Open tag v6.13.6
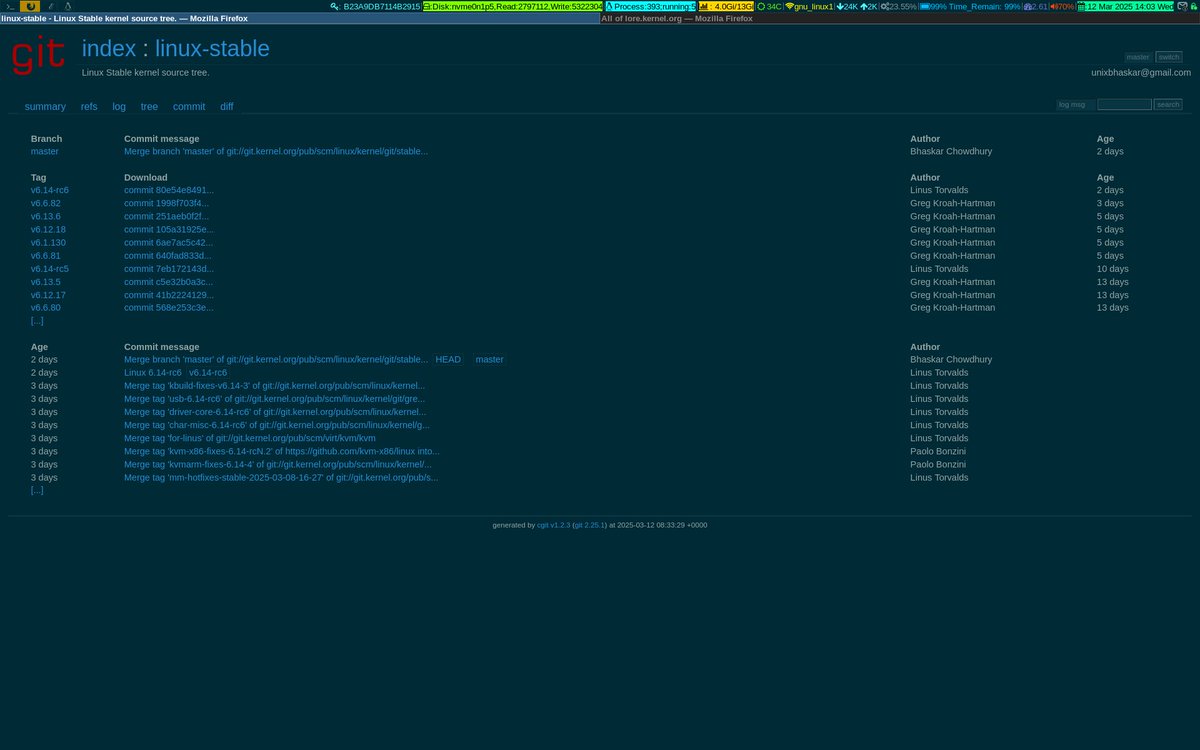The width and height of the screenshot is (1200, 750). (46, 216)
